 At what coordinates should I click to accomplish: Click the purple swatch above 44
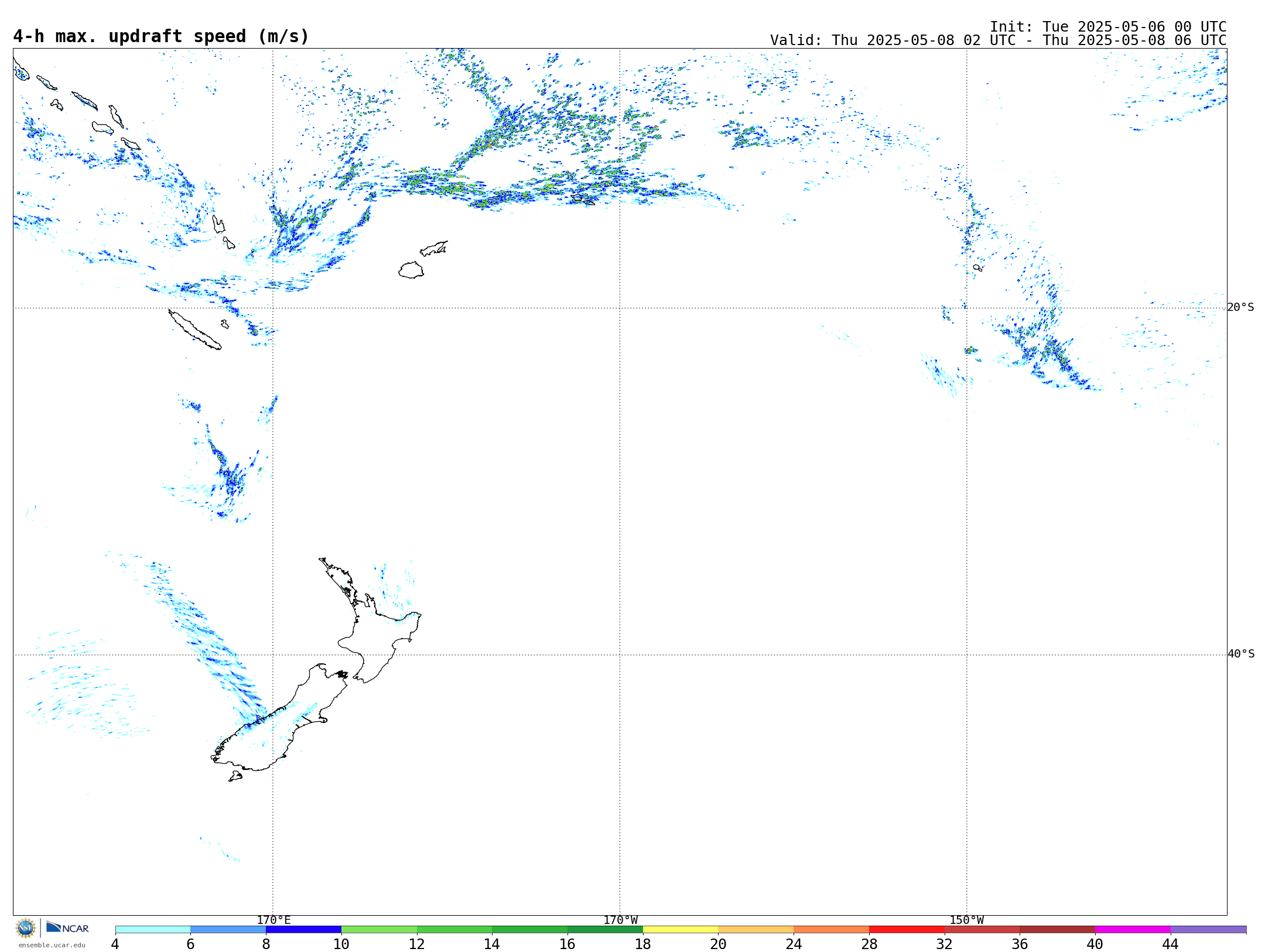click(1208, 930)
